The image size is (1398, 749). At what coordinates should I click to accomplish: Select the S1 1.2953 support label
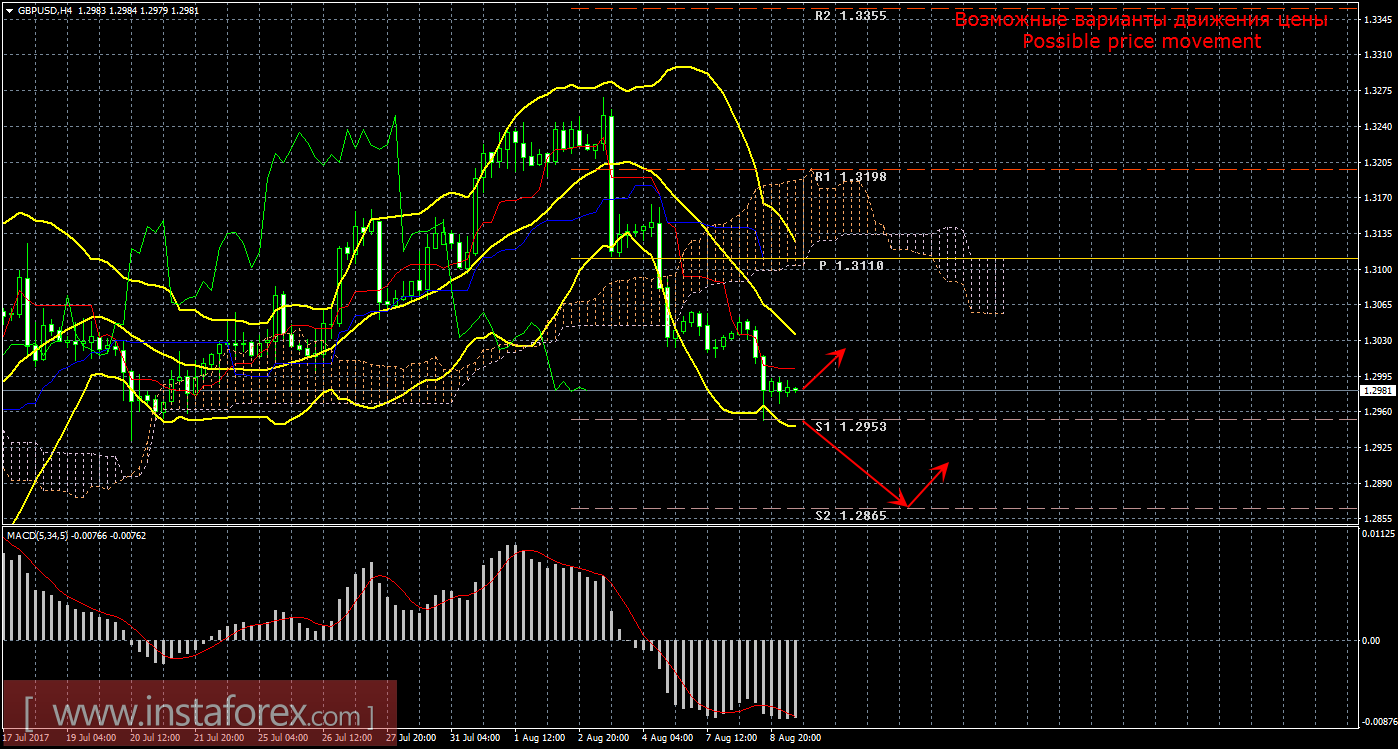pyautogui.click(x=849, y=426)
